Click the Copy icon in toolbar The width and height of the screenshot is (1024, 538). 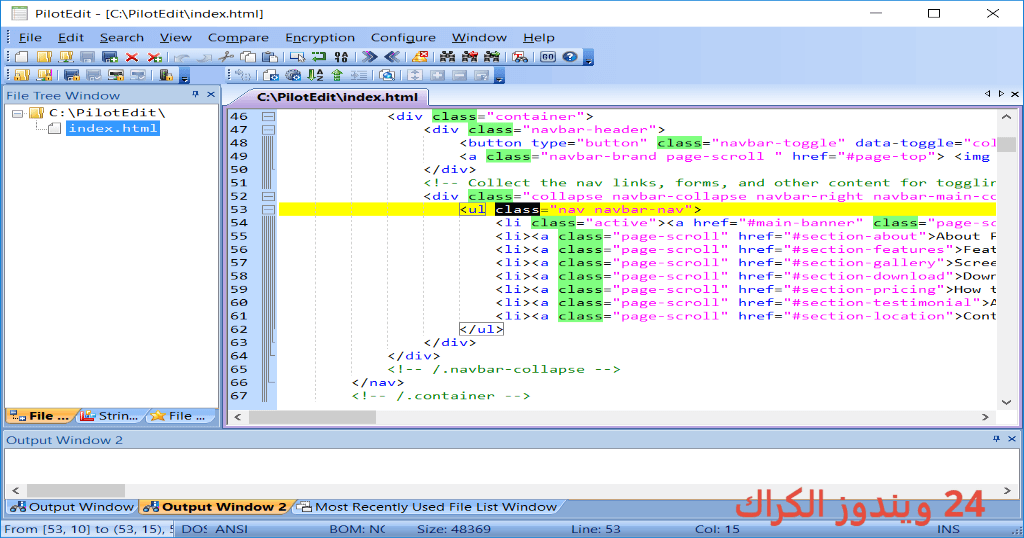(x=248, y=57)
